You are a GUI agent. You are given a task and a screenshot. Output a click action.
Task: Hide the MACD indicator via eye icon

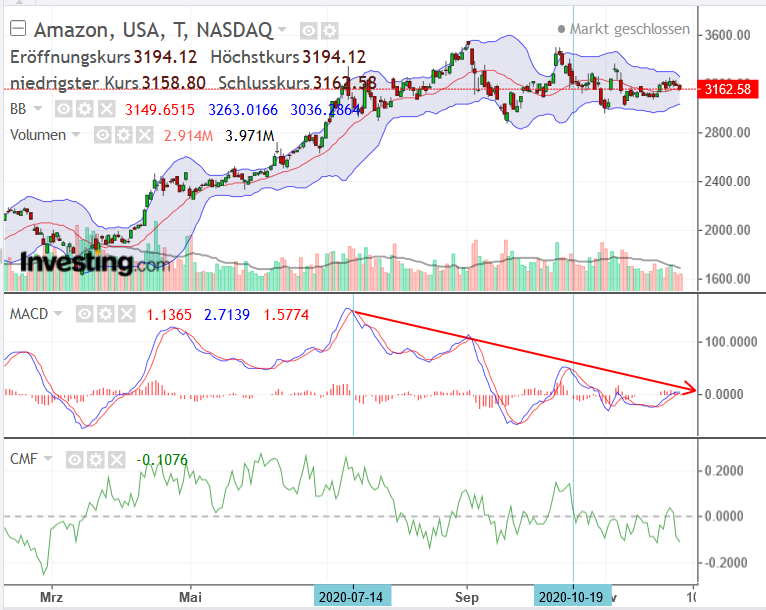click(84, 314)
